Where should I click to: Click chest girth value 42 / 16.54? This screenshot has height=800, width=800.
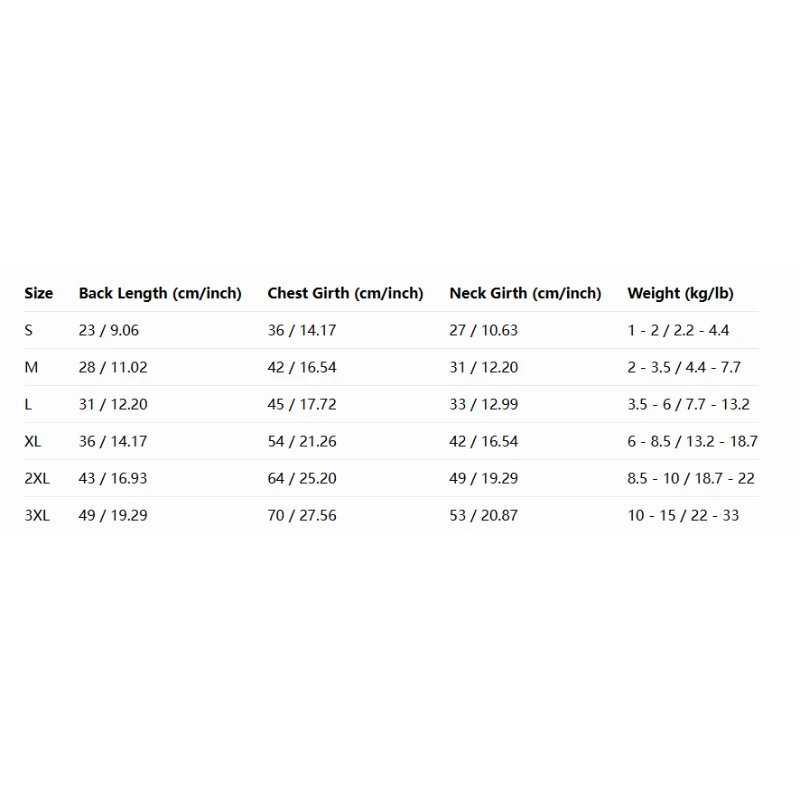302,367
